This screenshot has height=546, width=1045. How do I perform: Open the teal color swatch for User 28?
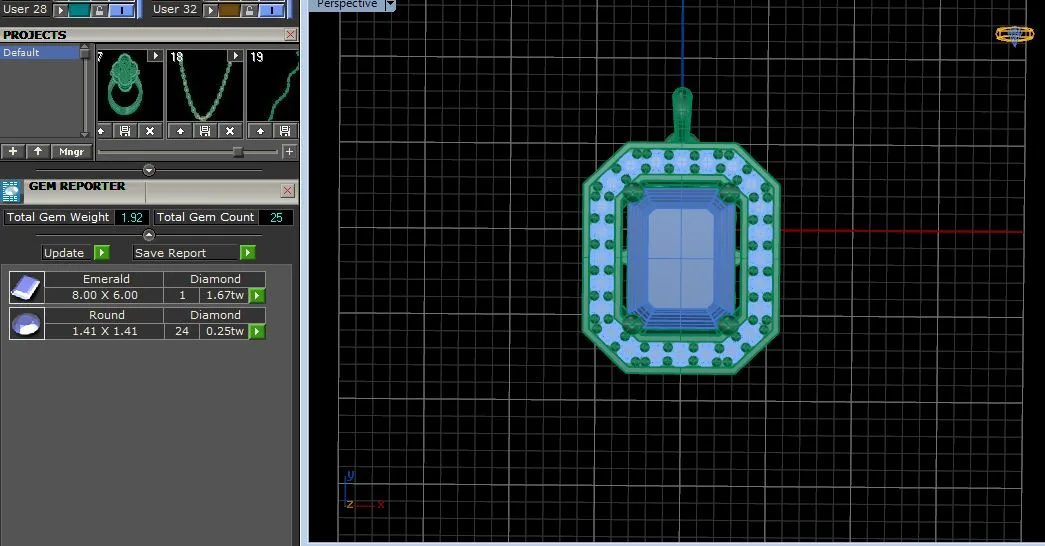tap(79, 10)
